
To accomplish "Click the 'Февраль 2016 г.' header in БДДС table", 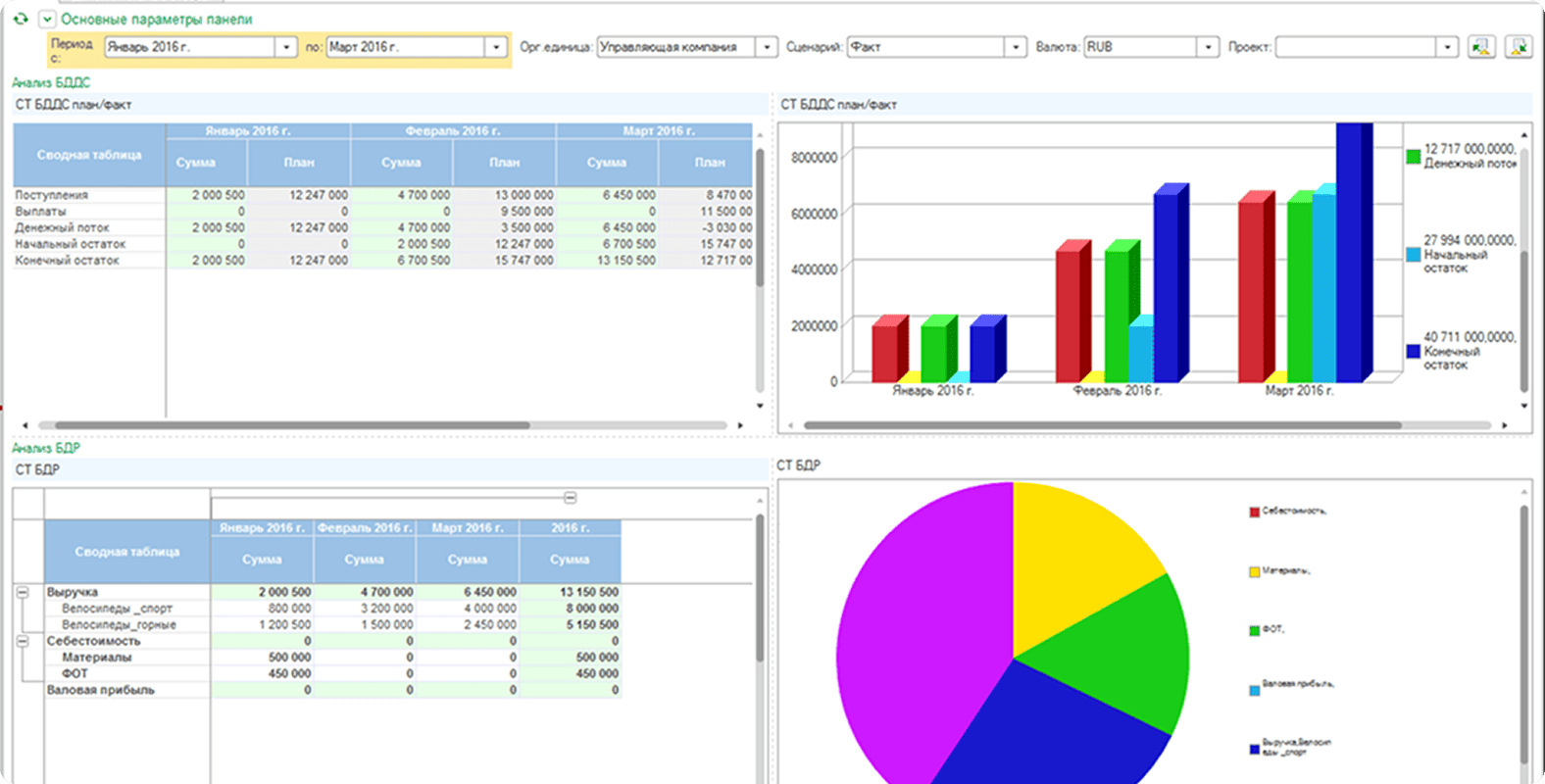I will point(453,130).
